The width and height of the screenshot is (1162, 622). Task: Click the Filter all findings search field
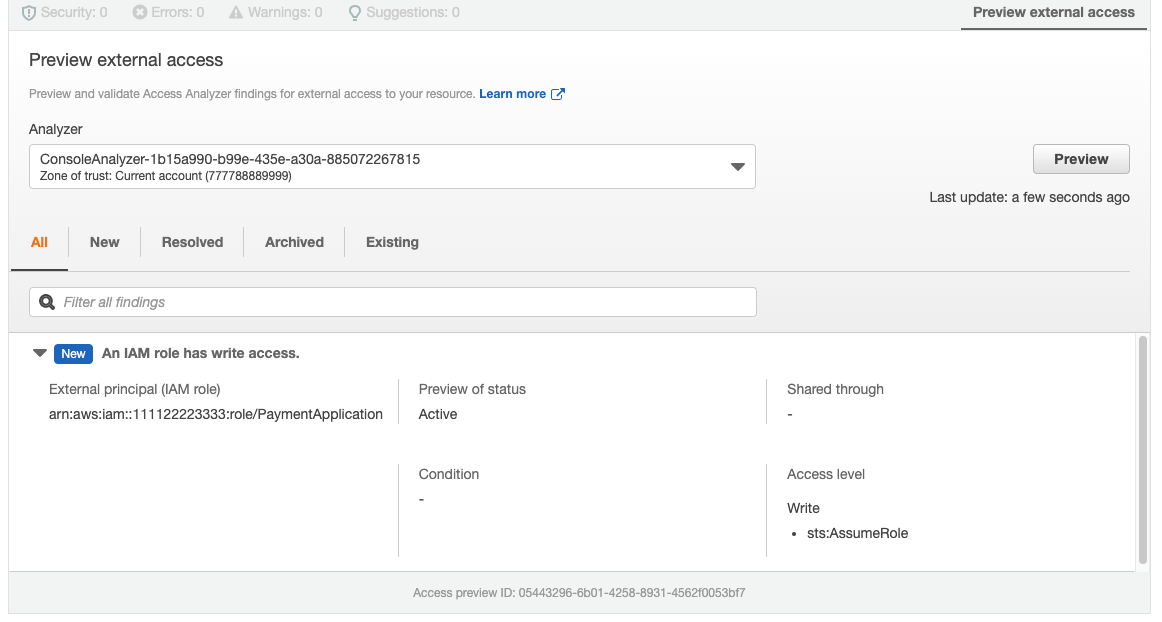pyautogui.click(x=400, y=302)
